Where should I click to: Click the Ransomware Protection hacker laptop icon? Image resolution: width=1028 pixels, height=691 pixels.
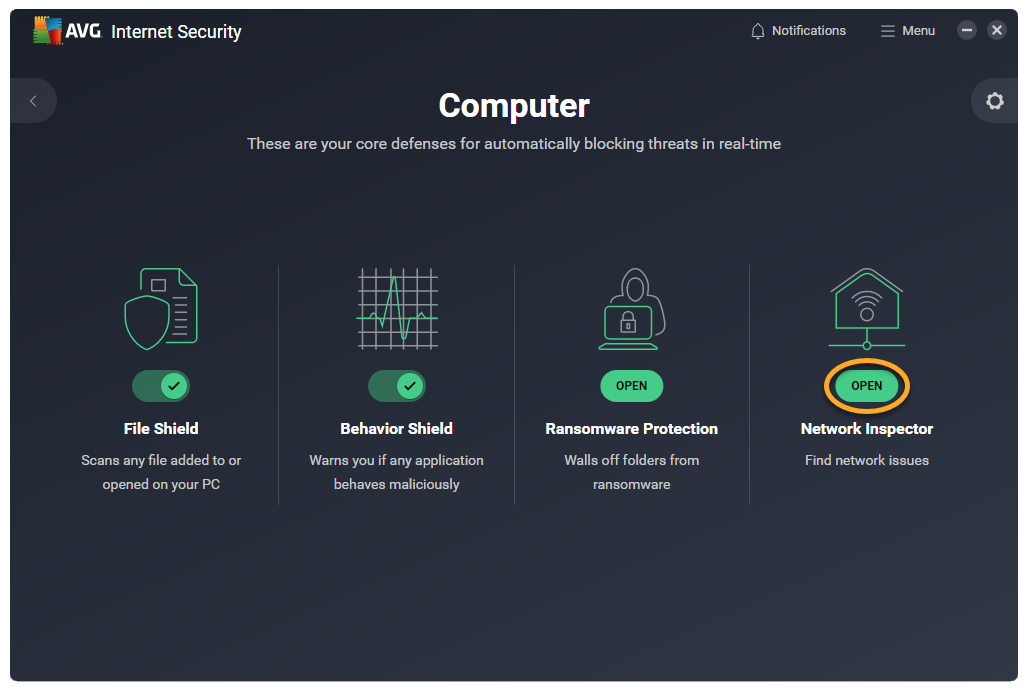coord(631,308)
